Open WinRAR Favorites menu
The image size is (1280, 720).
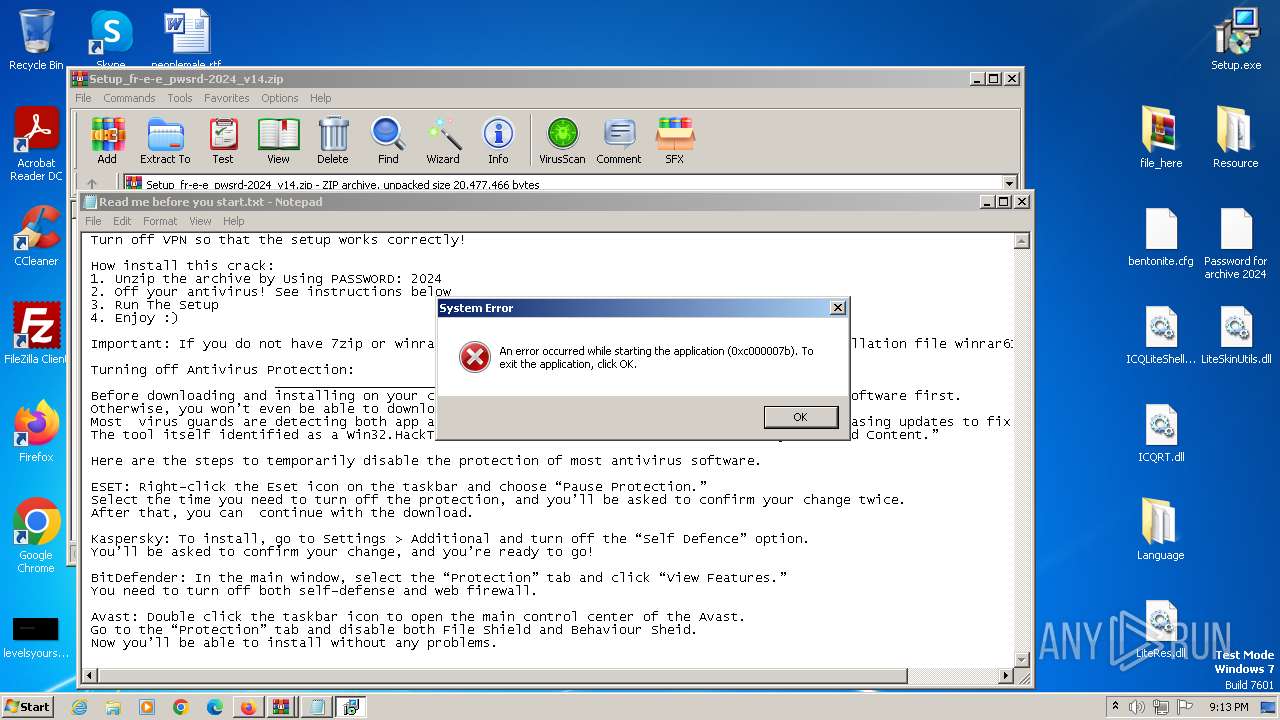point(227,98)
